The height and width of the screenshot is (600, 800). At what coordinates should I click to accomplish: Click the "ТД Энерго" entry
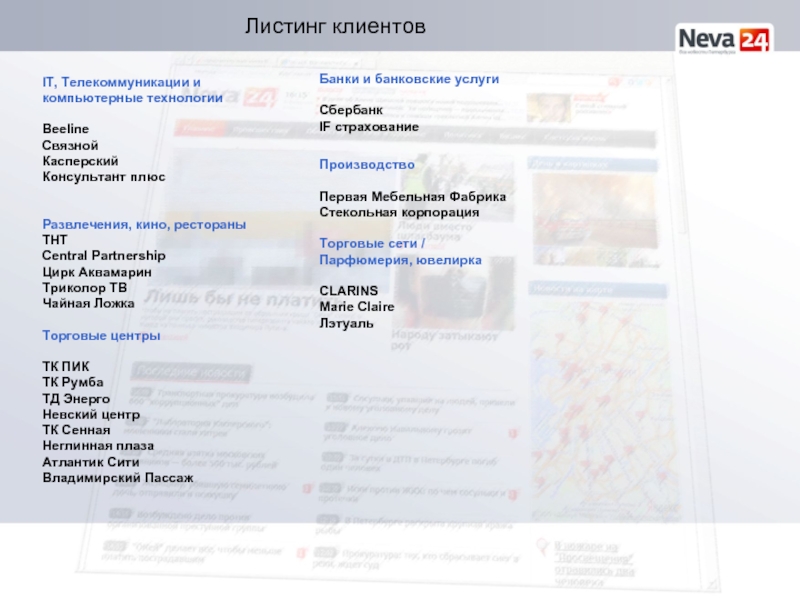(76, 398)
